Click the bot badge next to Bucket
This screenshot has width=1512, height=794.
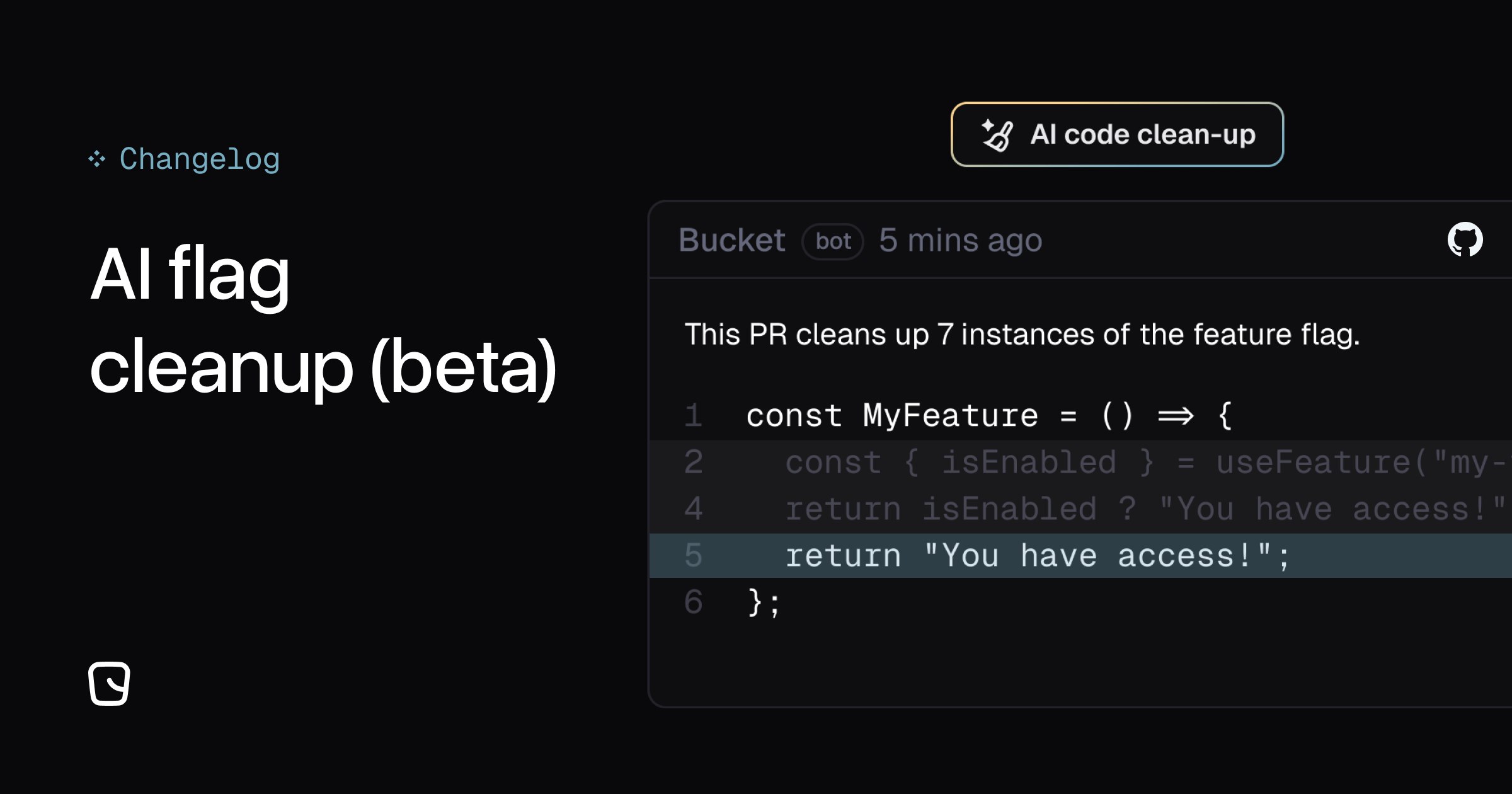tap(832, 241)
